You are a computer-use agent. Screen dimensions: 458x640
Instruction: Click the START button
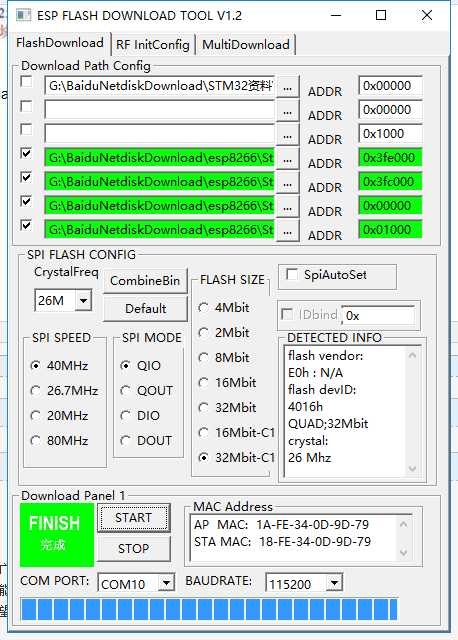pos(133,518)
